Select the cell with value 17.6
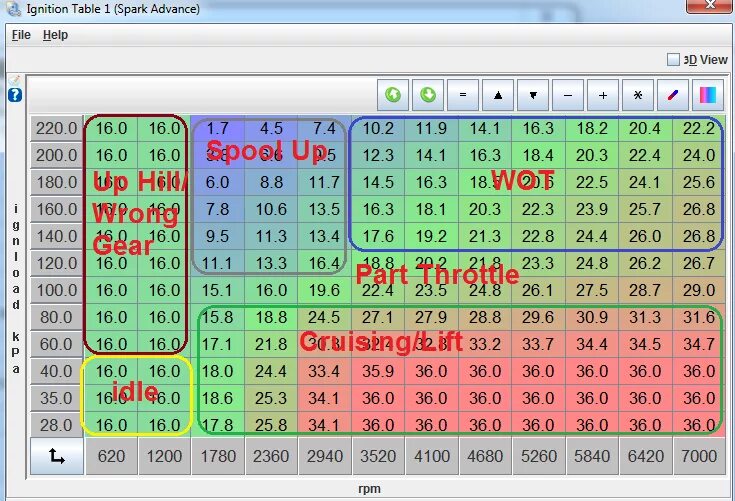 (x=378, y=236)
